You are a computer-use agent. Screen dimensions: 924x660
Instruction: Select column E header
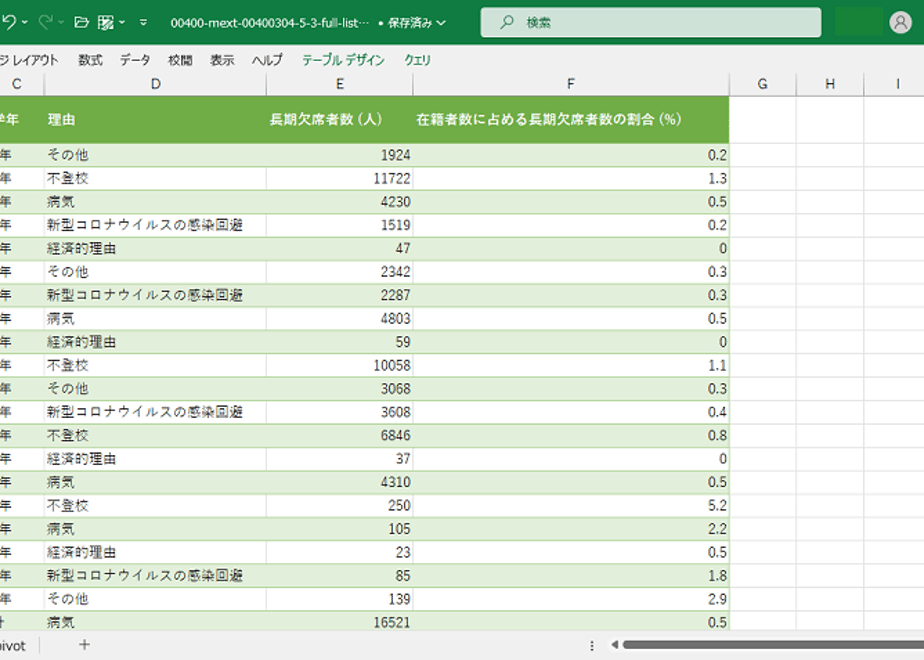339,84
